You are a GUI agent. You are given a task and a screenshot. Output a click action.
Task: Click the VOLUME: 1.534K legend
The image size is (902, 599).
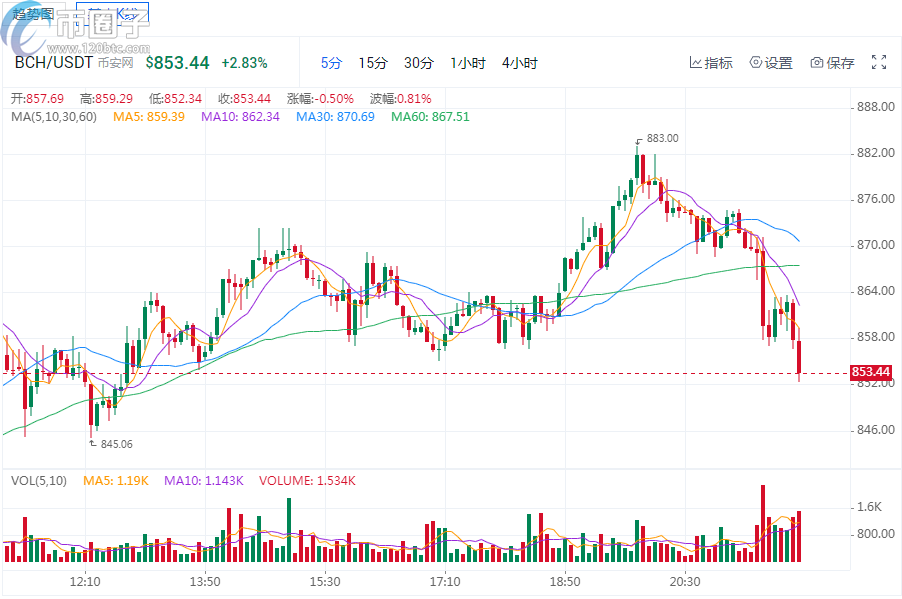tap(307, 480)
